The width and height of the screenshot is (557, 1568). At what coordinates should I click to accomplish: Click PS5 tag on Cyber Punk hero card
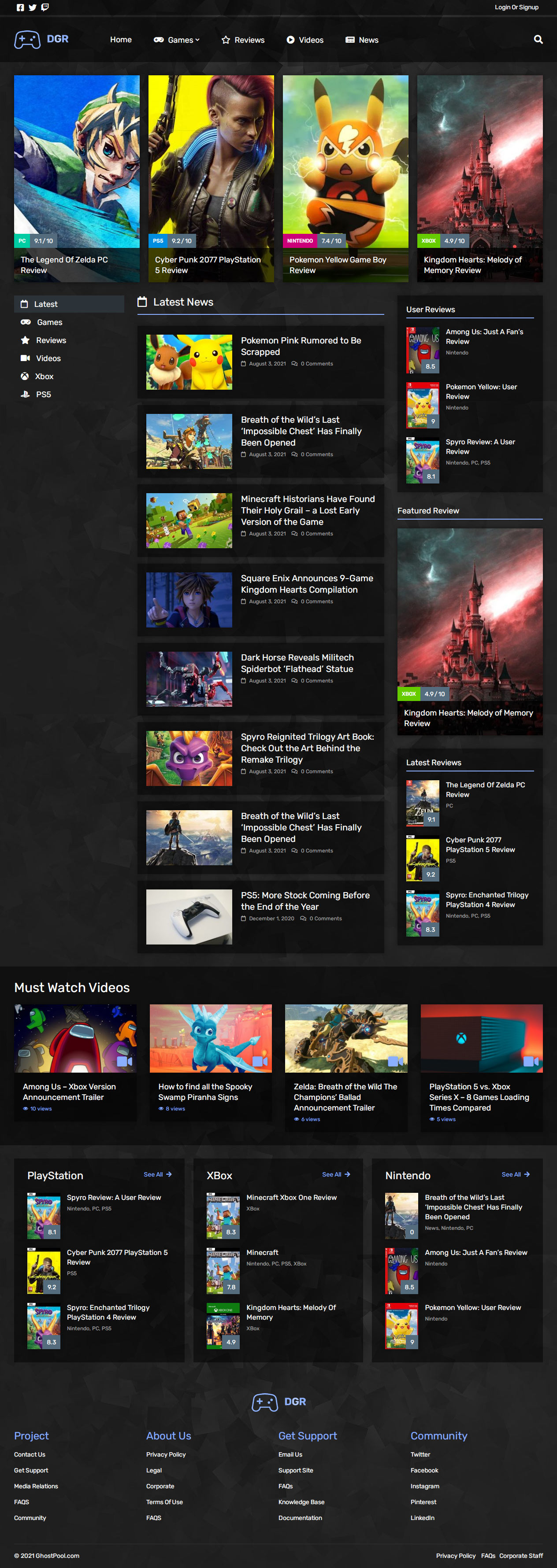pyautogui.click(x=158, y=241)
